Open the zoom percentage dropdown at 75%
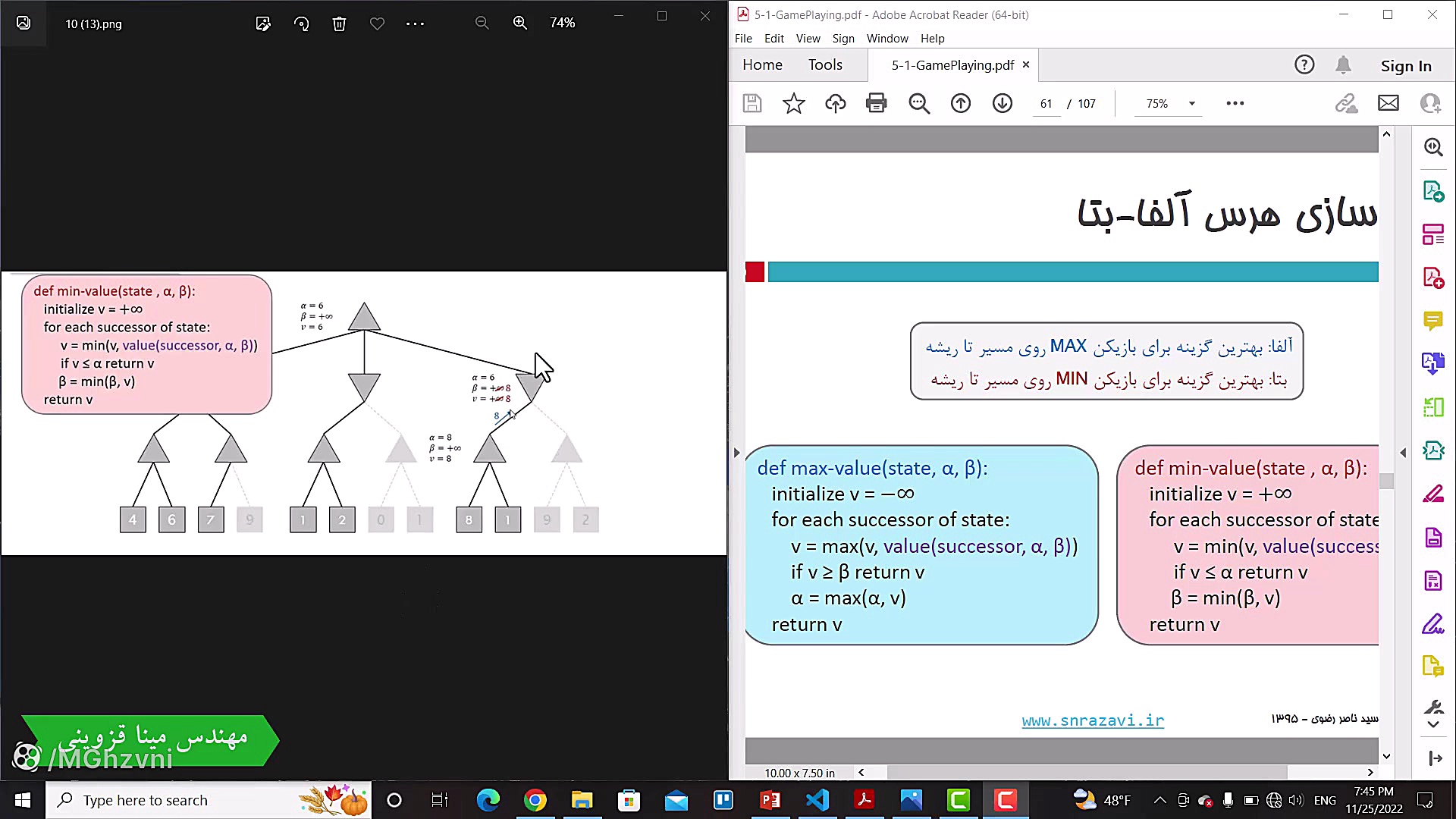Image resolution: width=1456 pixels, height=819 pixels. click(x=1191, y=104)
